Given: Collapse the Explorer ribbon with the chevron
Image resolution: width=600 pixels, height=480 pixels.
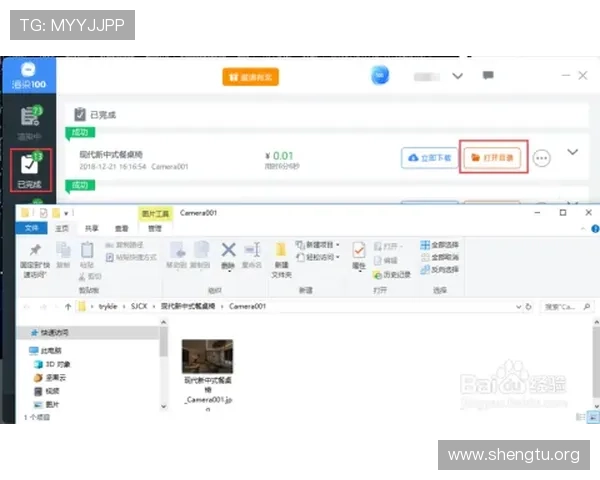Looking at the screenshot, I should click(583, 229).
